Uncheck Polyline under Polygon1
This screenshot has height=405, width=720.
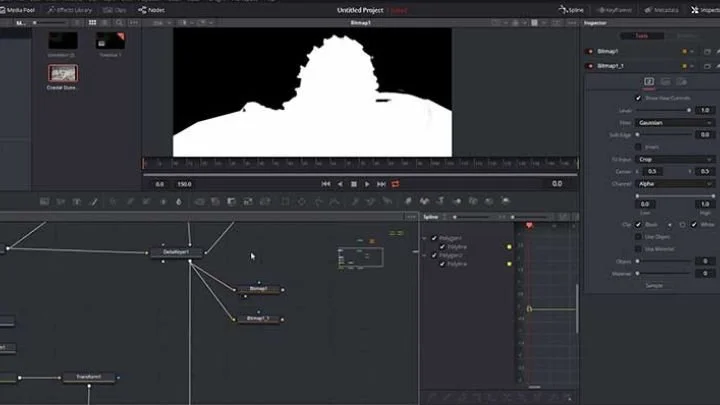click(442, 247)
